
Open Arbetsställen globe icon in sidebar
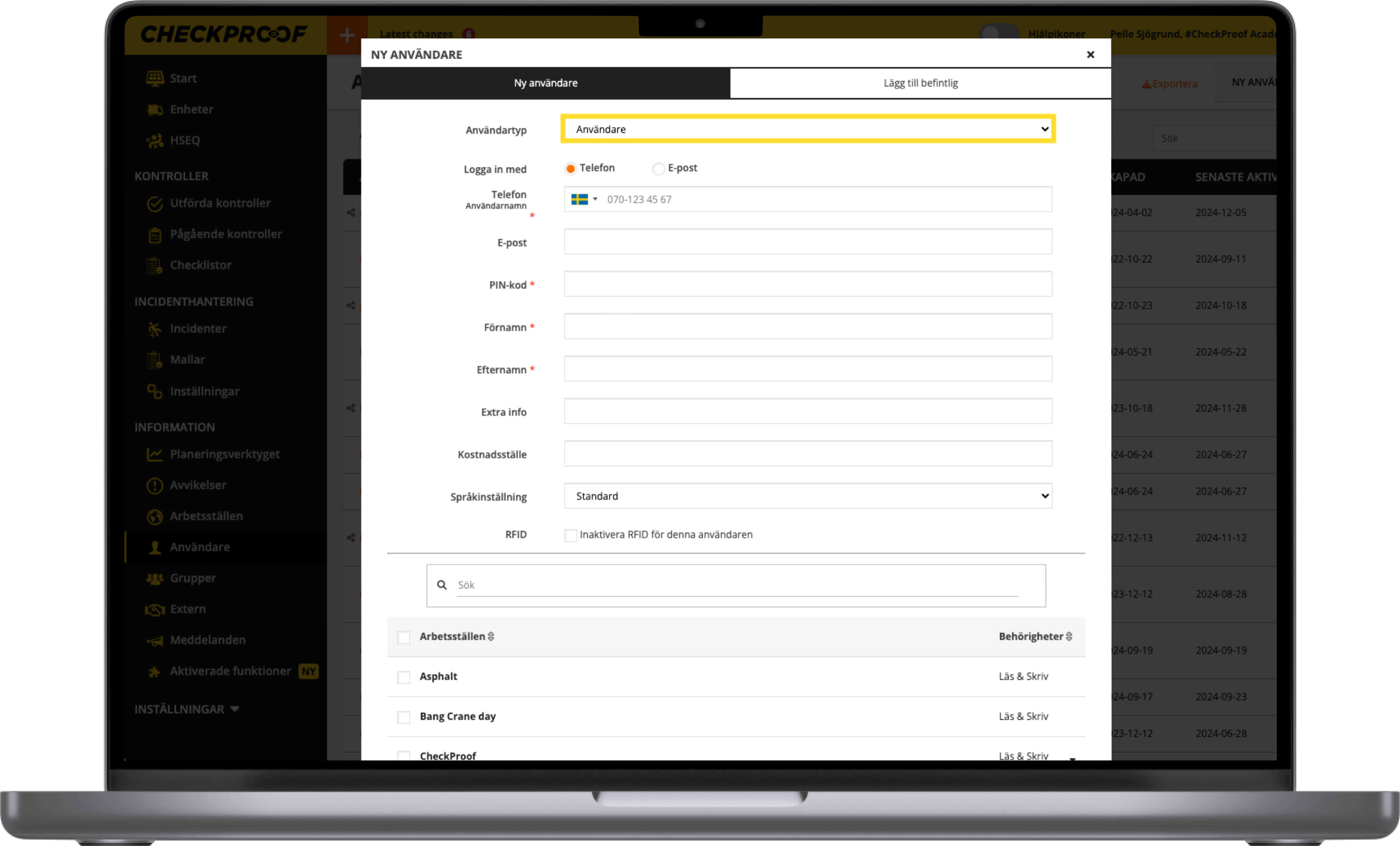[154, 517]
